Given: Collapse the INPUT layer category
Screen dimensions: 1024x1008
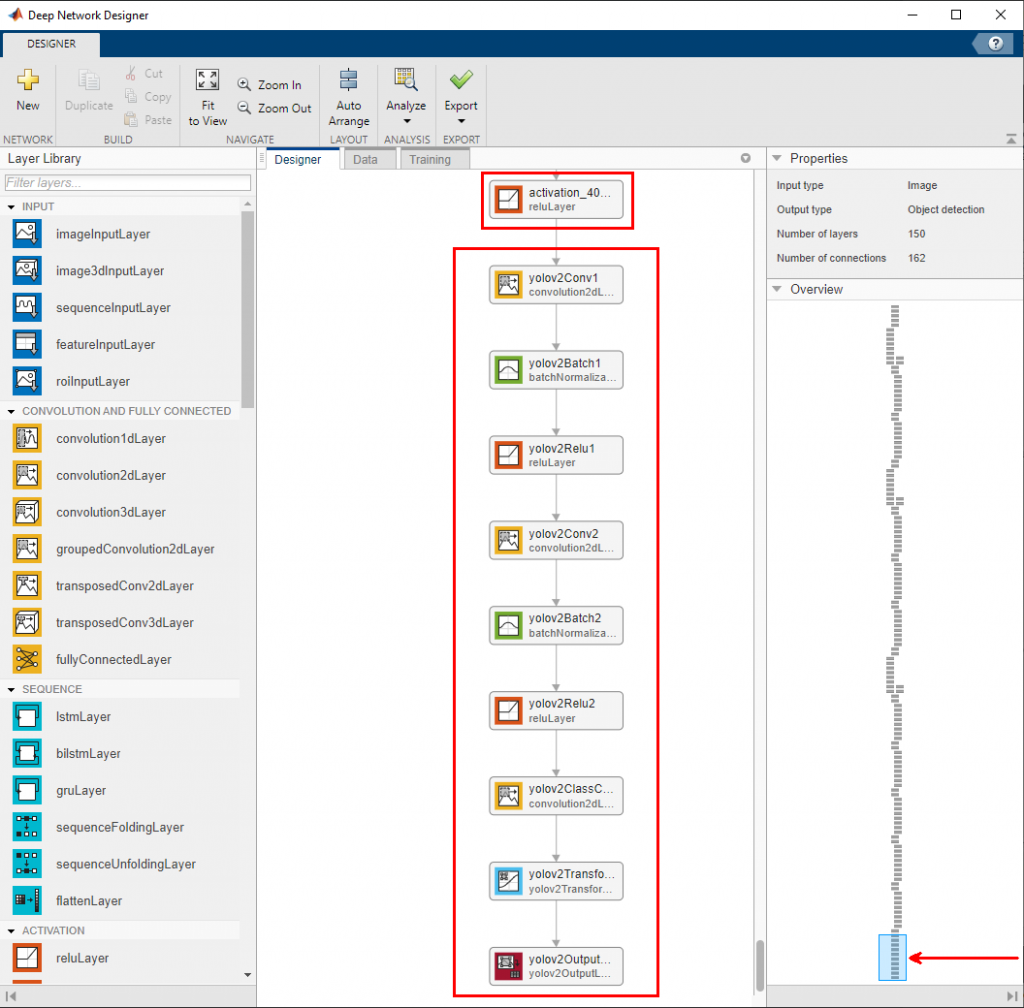Looking at the screenshot, I should (x=12, y=207).
